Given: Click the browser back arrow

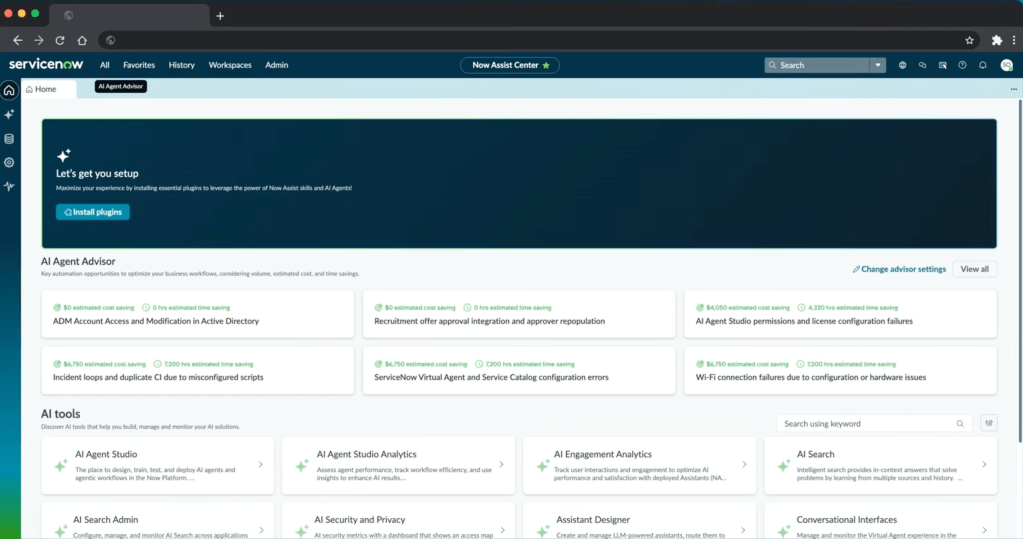Looking at the screenshot, I should point(18,40).
